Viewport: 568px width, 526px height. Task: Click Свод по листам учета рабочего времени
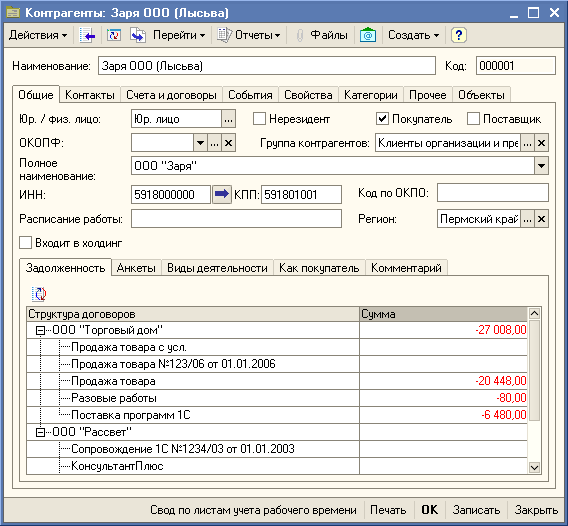click(x=253, y=510)
